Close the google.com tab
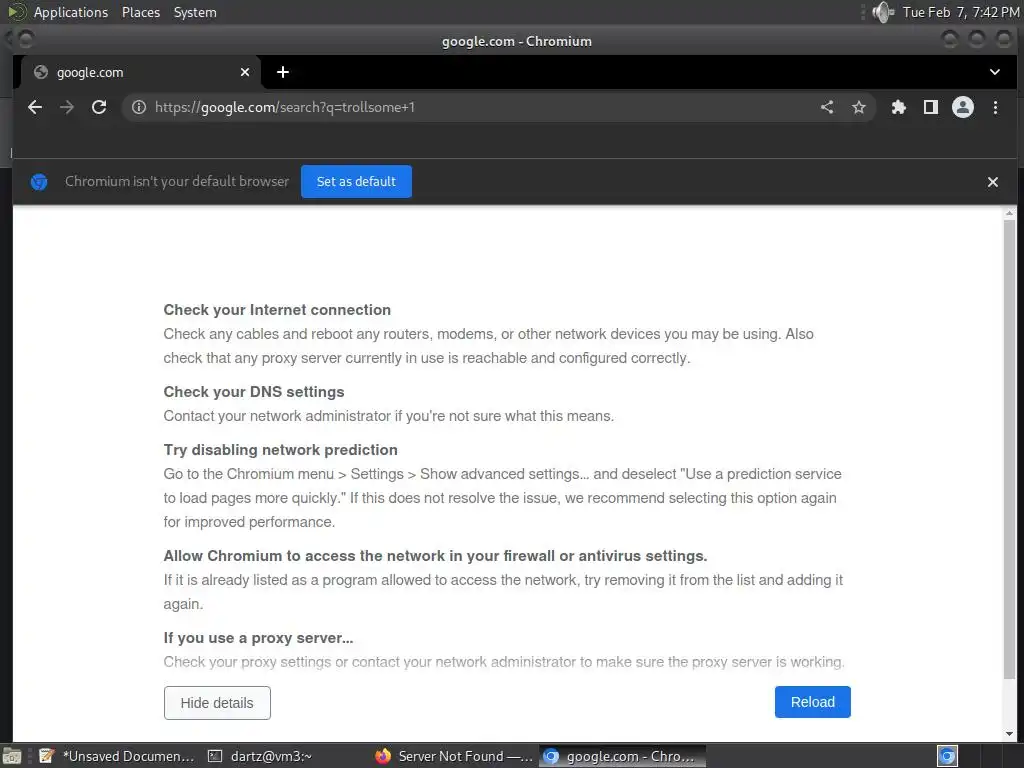 click(x=245, y=72)
